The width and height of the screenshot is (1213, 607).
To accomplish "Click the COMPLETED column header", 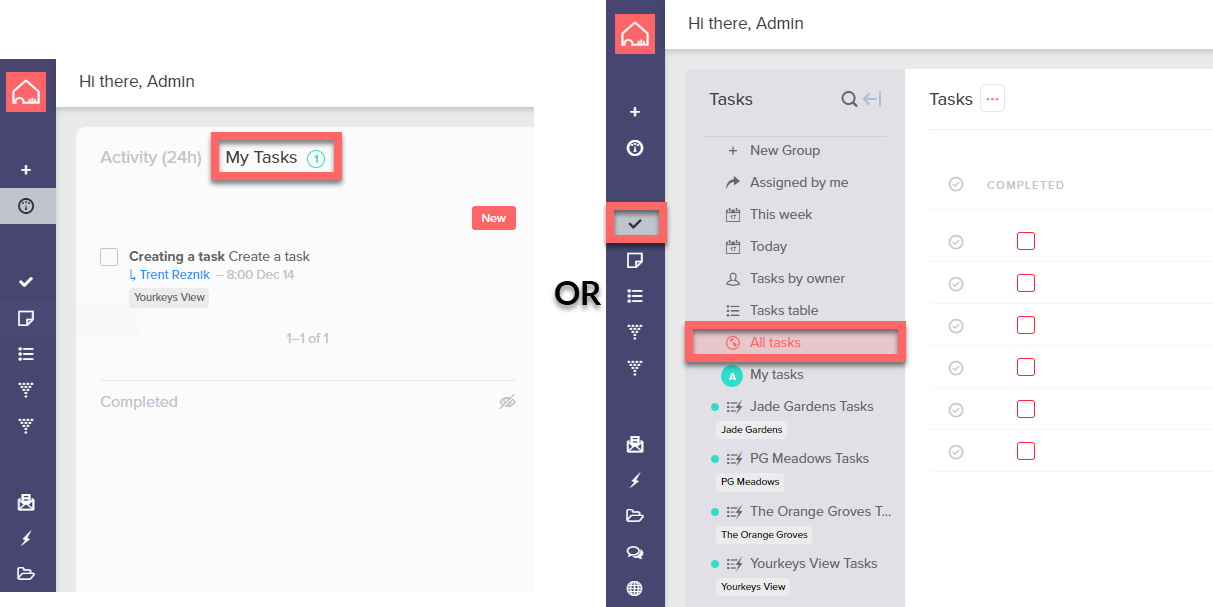I will [1025, 185].
